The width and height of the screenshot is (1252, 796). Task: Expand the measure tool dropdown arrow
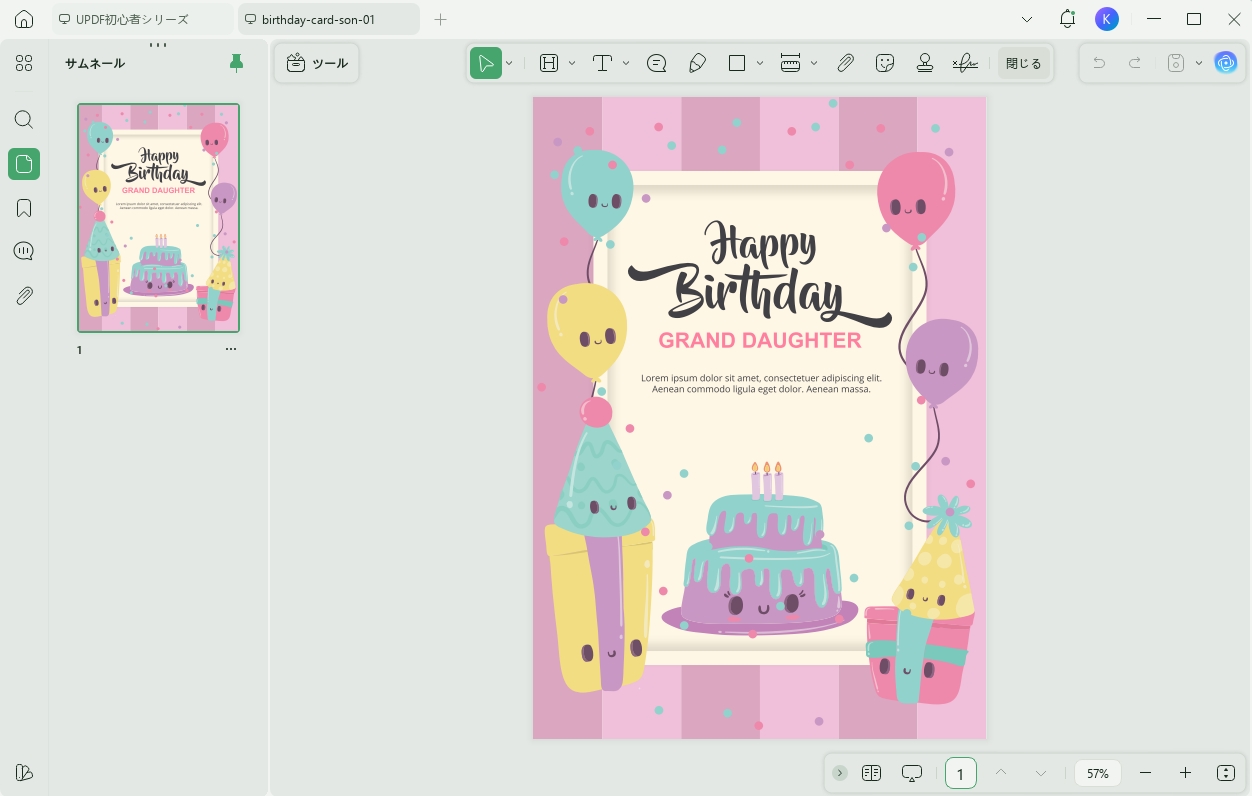coord(814,63)
